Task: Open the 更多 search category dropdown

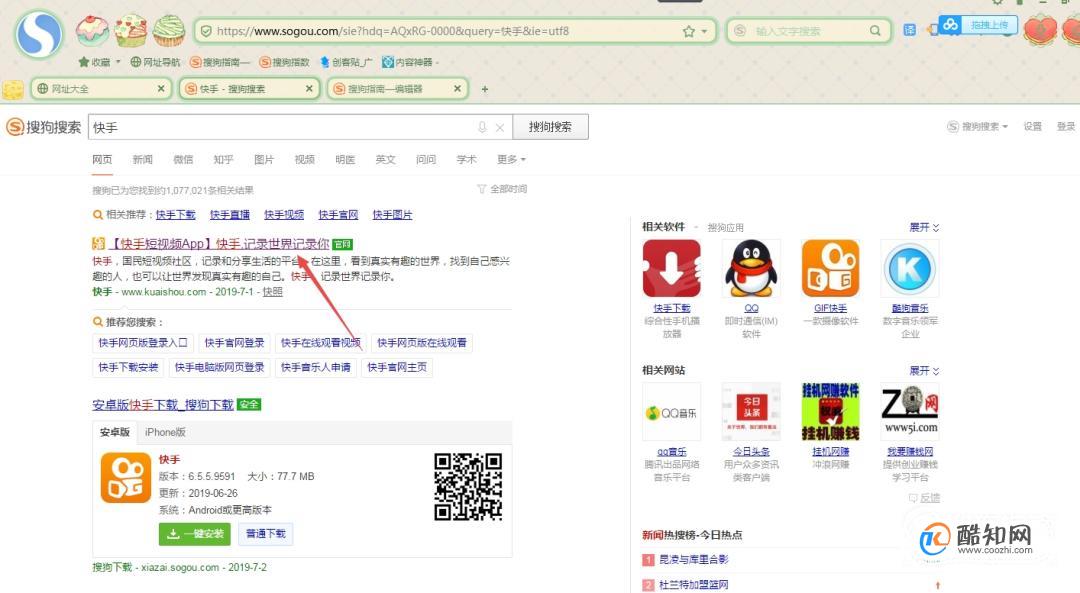Action: (x=511, y=160)
